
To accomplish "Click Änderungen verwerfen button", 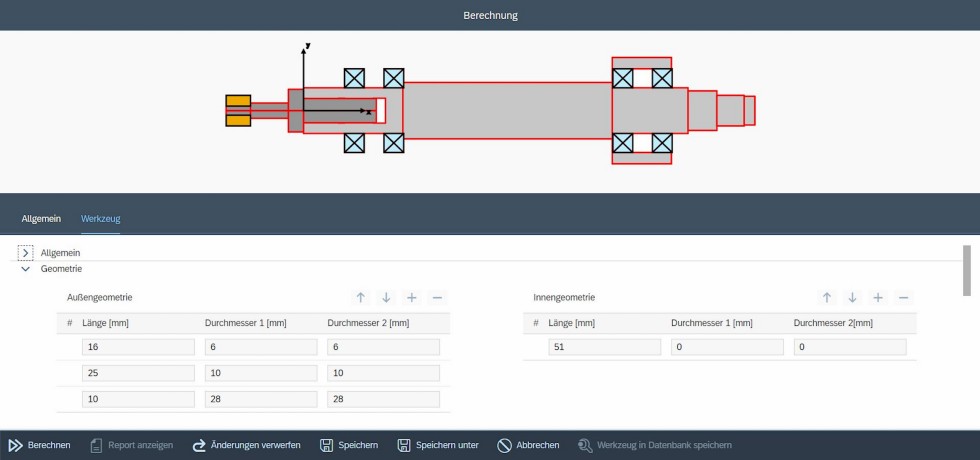I will [x=247, y=445].
